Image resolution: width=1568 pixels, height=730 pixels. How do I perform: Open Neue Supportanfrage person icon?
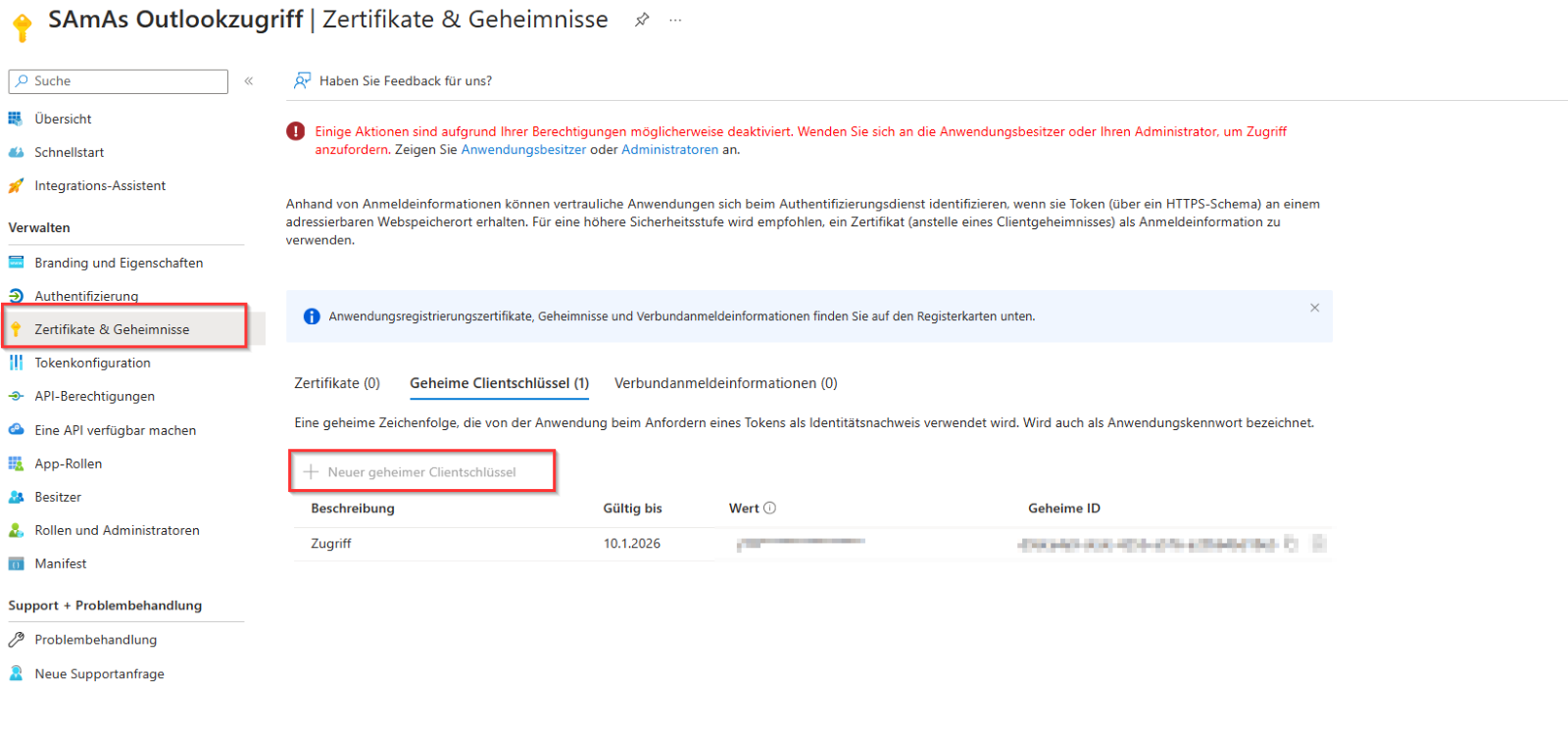16,673
